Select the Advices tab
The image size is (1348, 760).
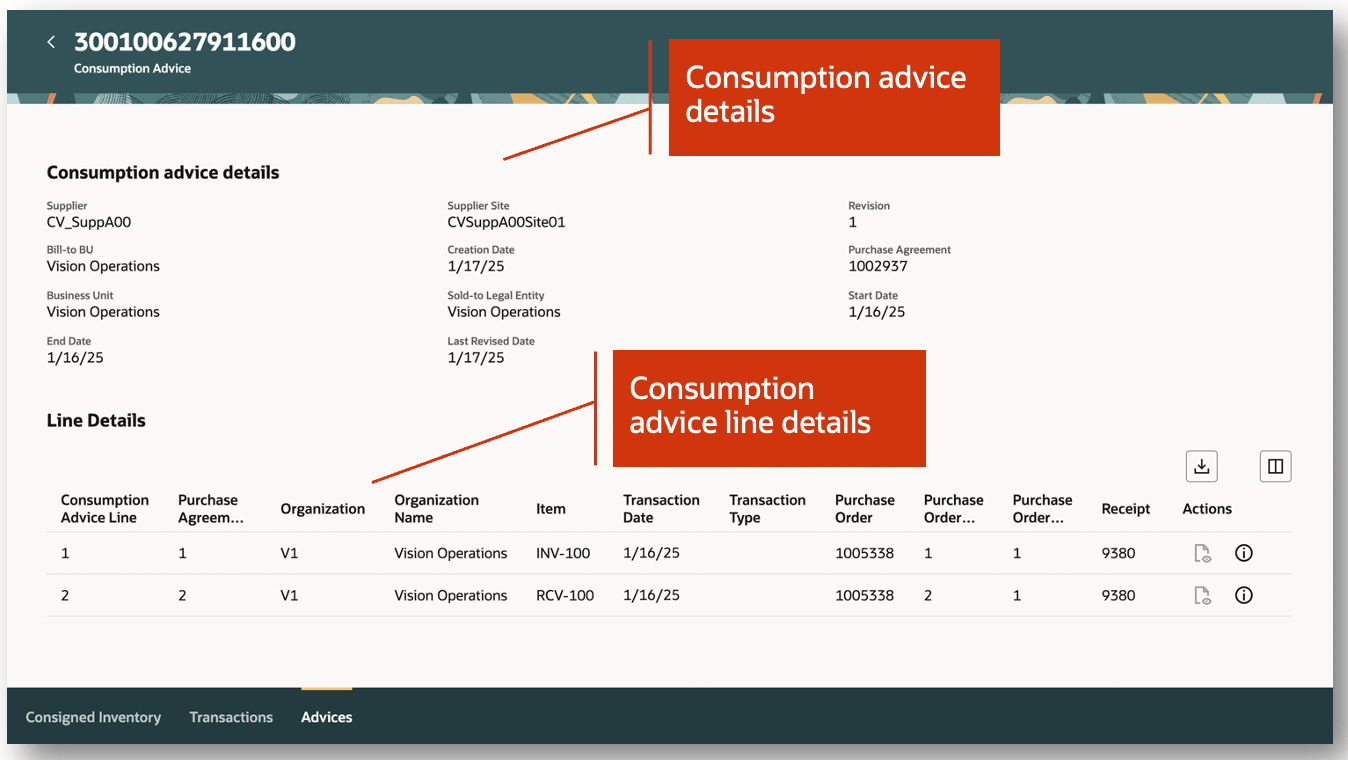[x=326, y=717]
